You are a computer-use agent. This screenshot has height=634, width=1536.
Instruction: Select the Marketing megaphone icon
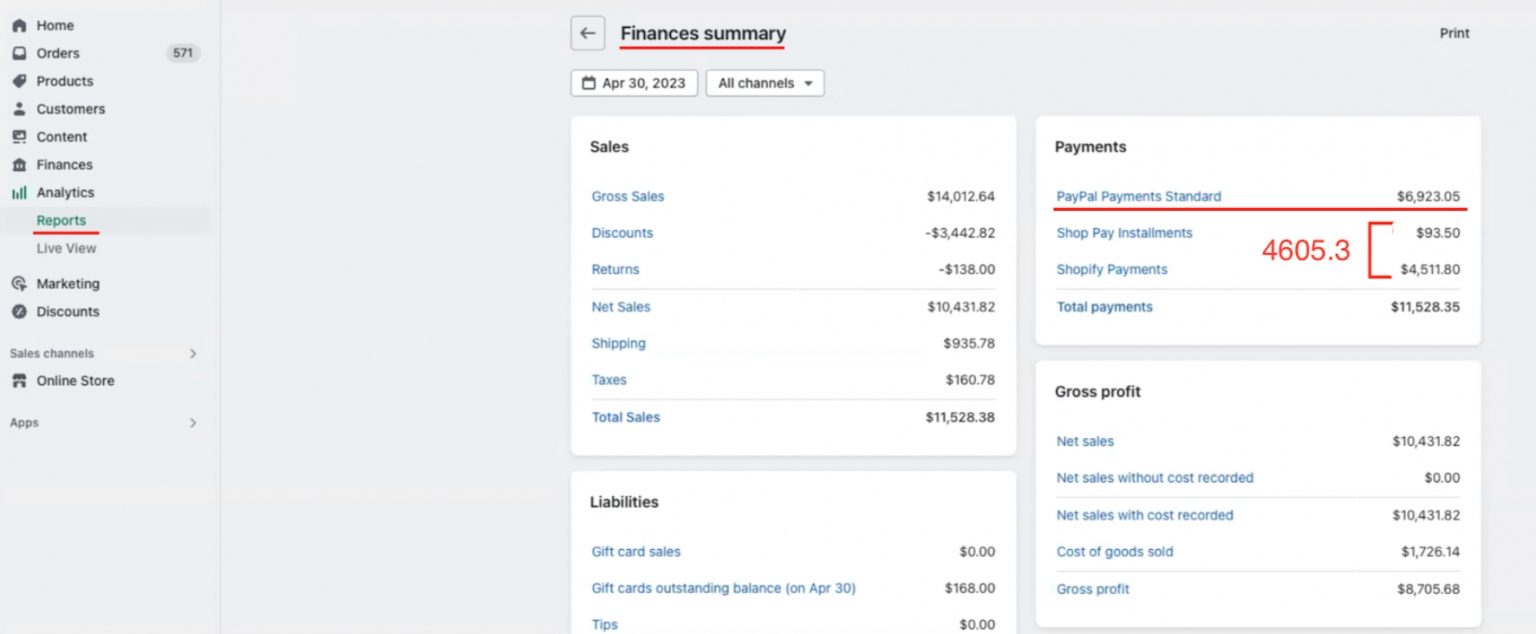[x=21, y=283]
